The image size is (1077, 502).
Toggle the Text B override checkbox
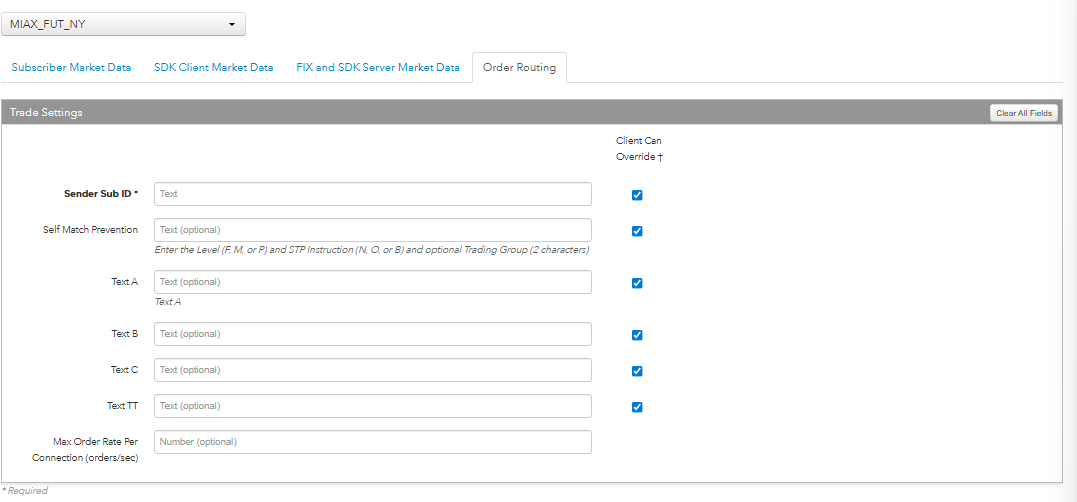pos(637,335)
